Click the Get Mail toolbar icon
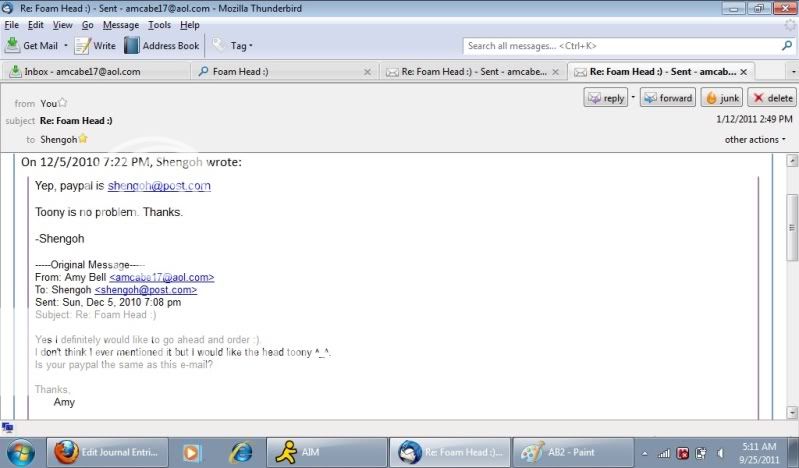 (x=13, y=45)
